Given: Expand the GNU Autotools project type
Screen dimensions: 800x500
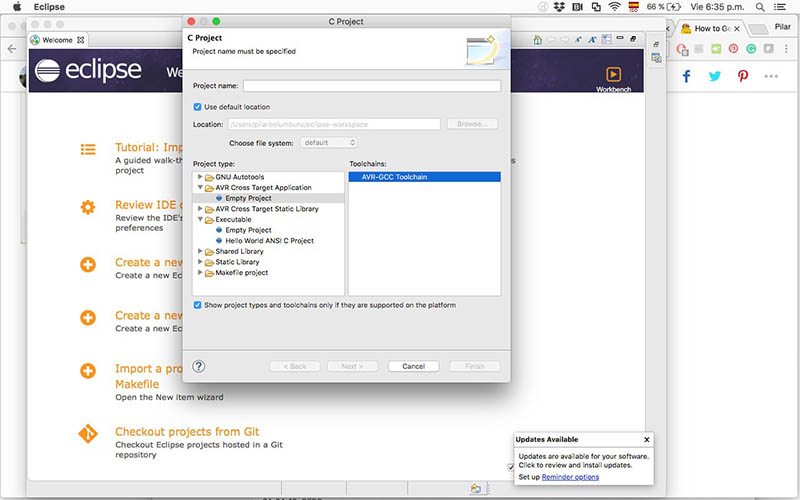Looking at the screenshot, I should click(x=200, y=177).
